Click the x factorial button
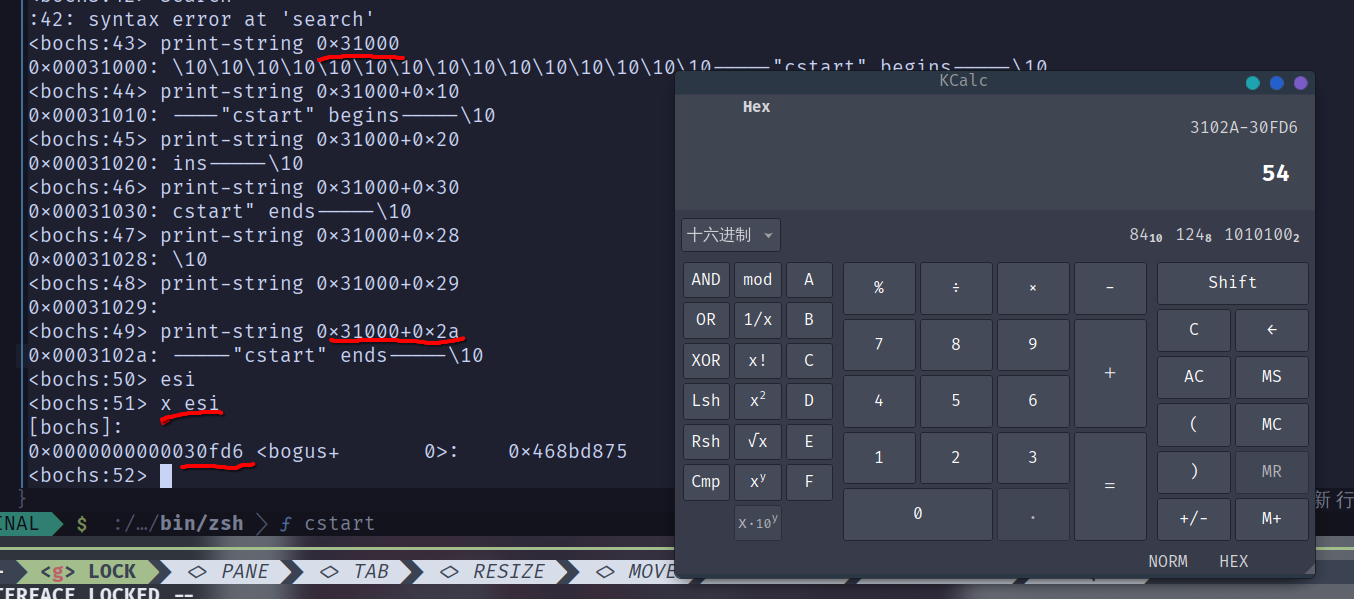This screenshot has height=599, width=1354. pyautogui.click(x=757, y=361)
